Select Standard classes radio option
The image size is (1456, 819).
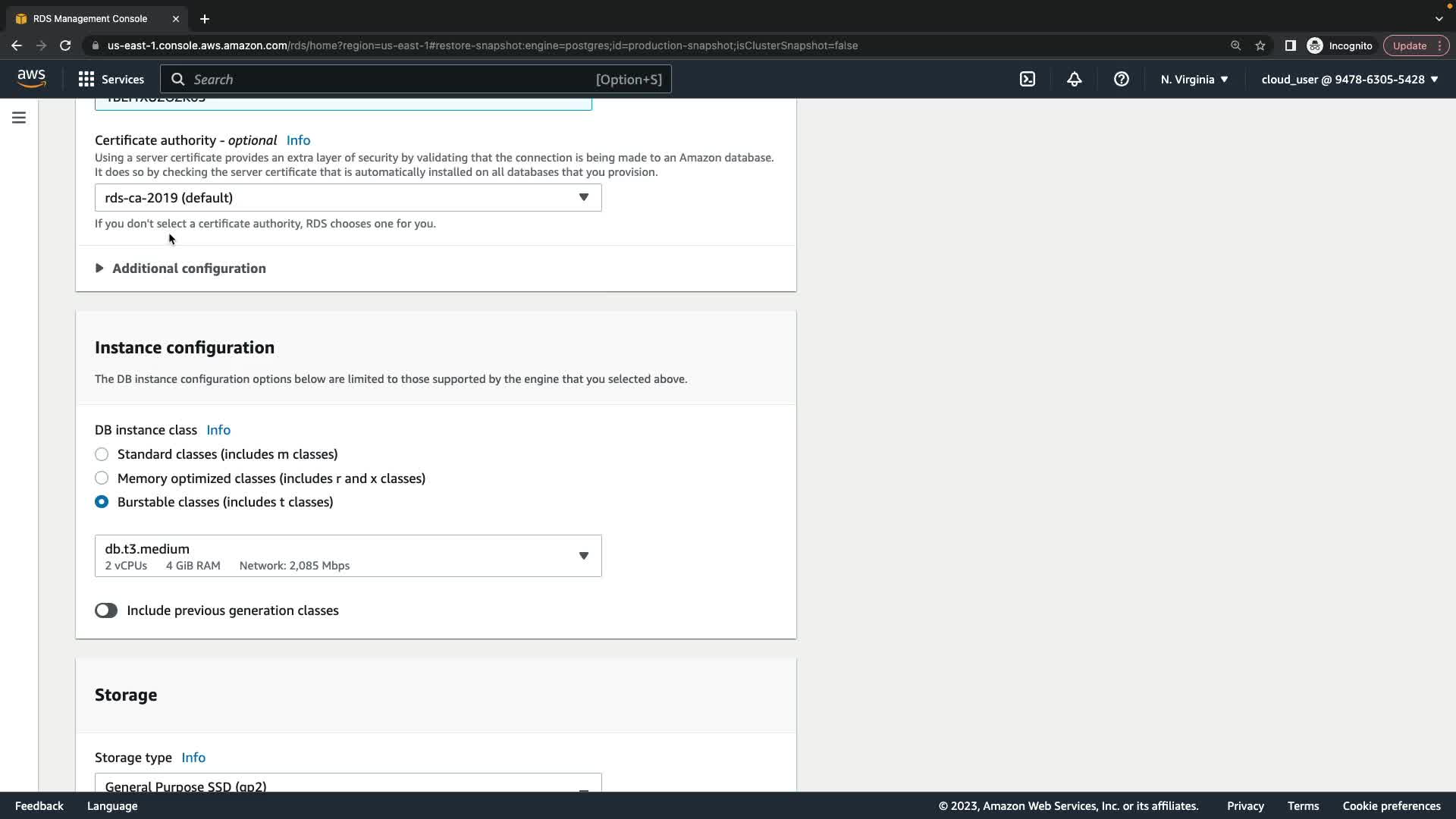[x=102, y=454]
